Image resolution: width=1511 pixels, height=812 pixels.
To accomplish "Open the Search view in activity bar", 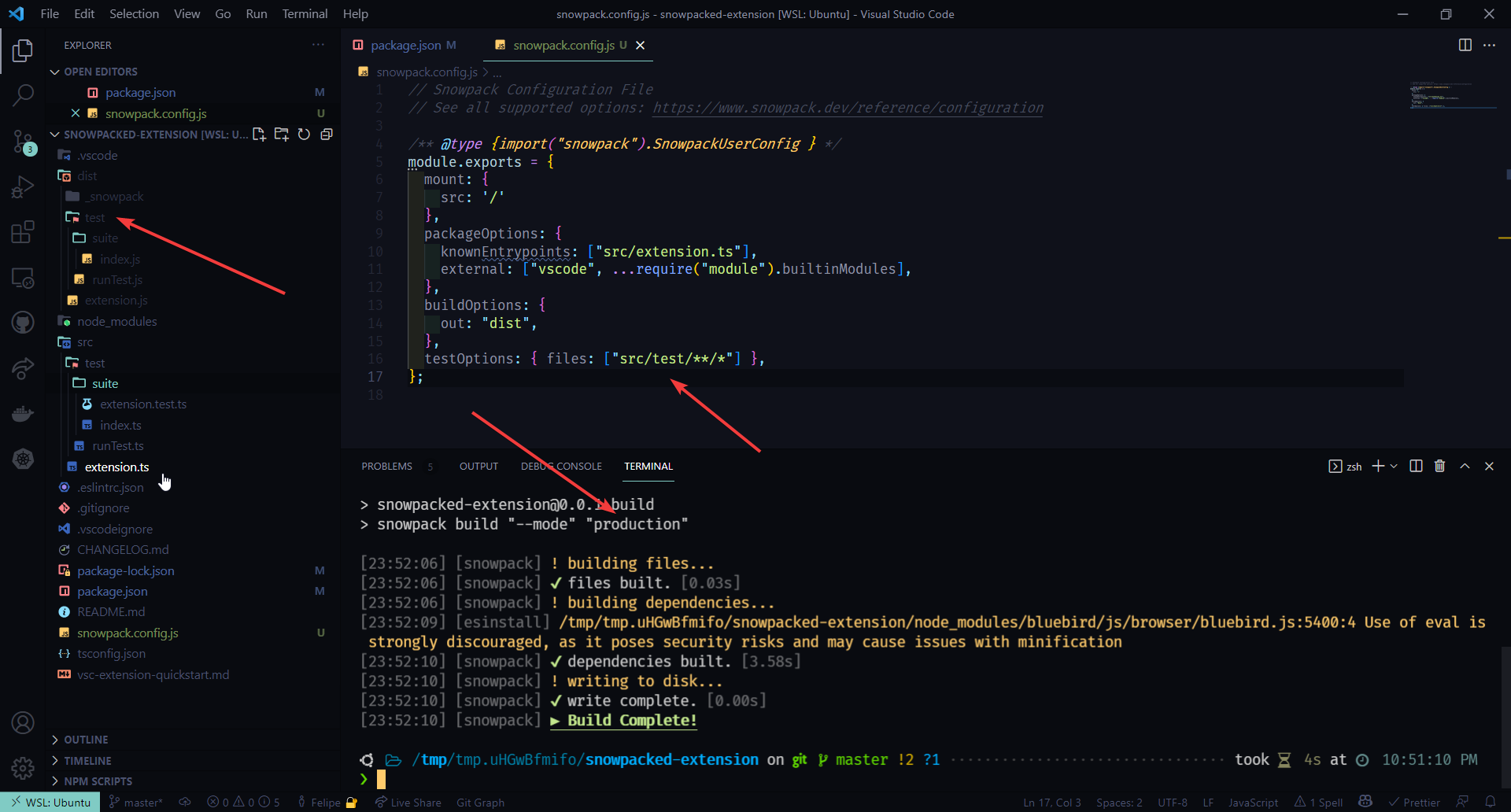I will [23, 95].
